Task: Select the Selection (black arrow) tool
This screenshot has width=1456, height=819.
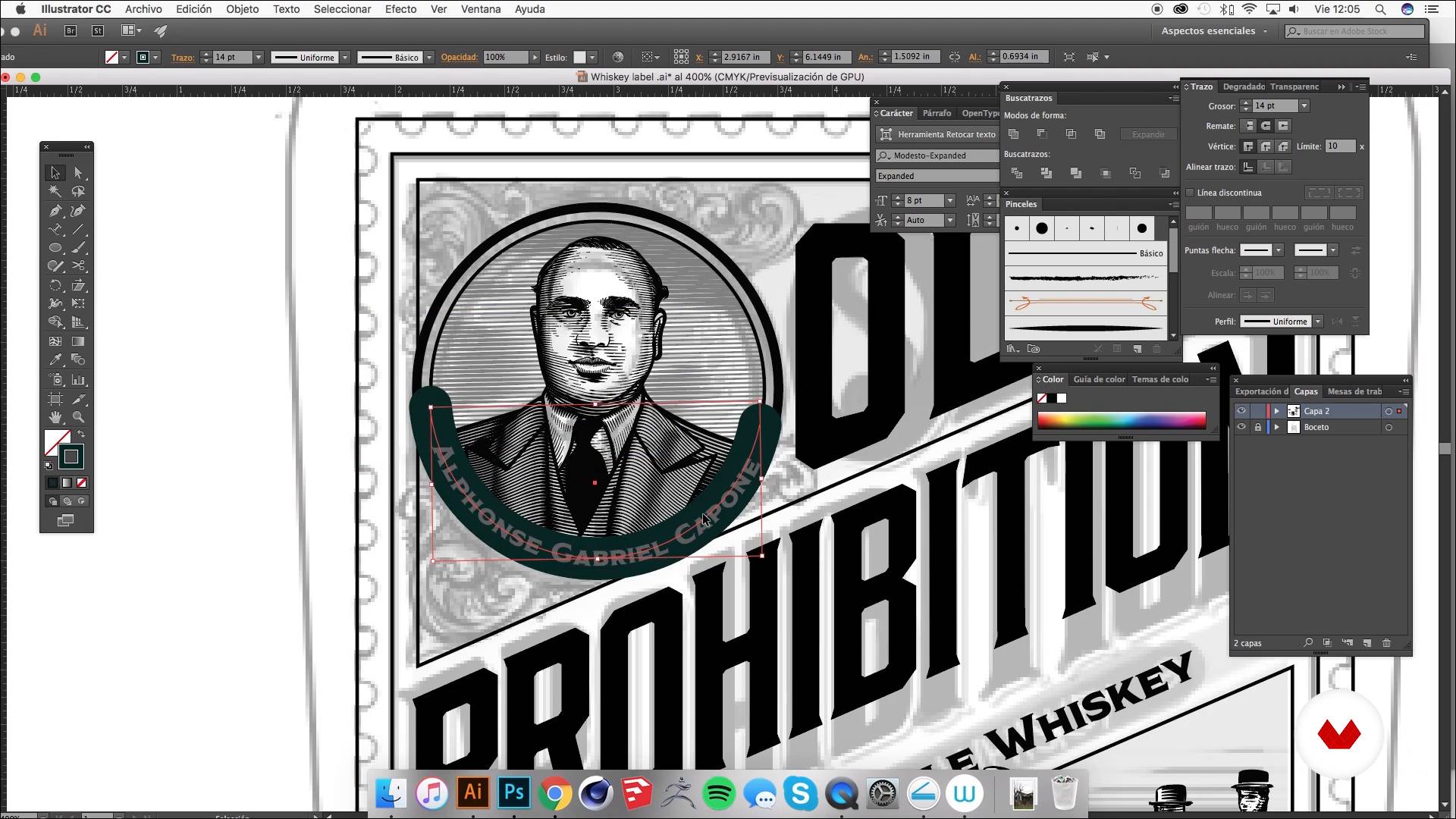Action: 55,173
